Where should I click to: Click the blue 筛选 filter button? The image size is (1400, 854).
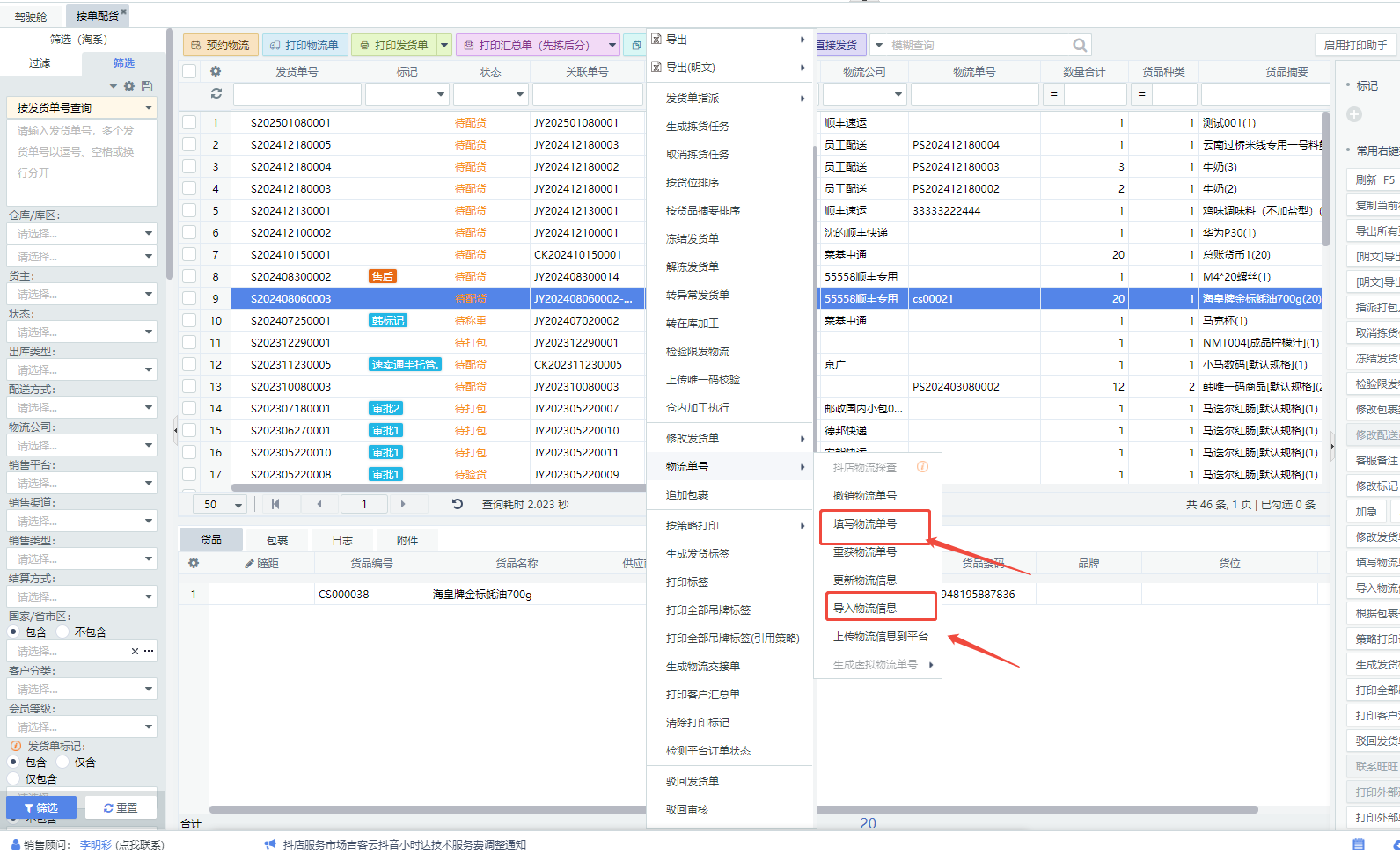[x=40, y=807]
